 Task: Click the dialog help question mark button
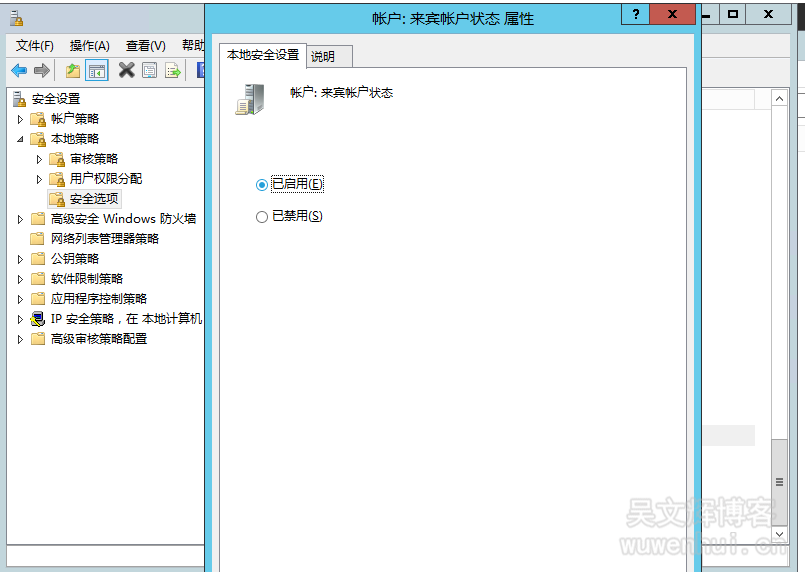point(635,15)
